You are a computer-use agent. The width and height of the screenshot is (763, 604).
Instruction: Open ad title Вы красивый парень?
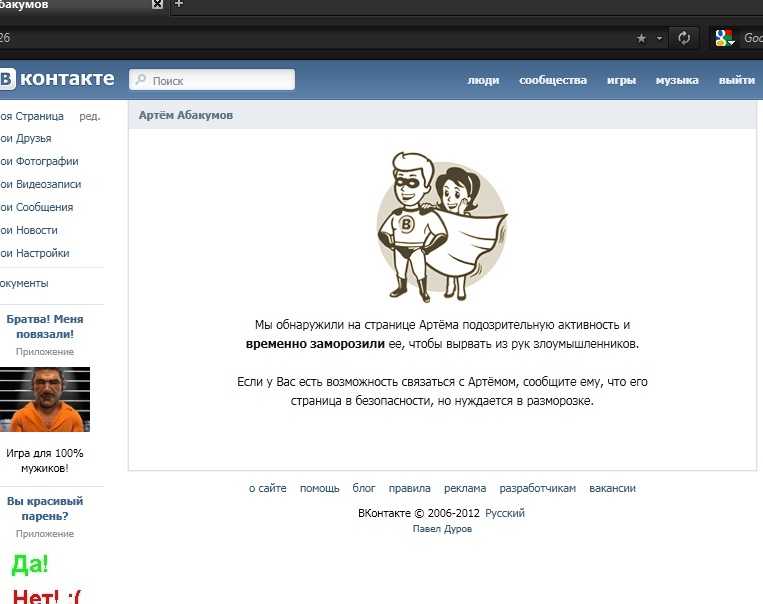[45, 508]
